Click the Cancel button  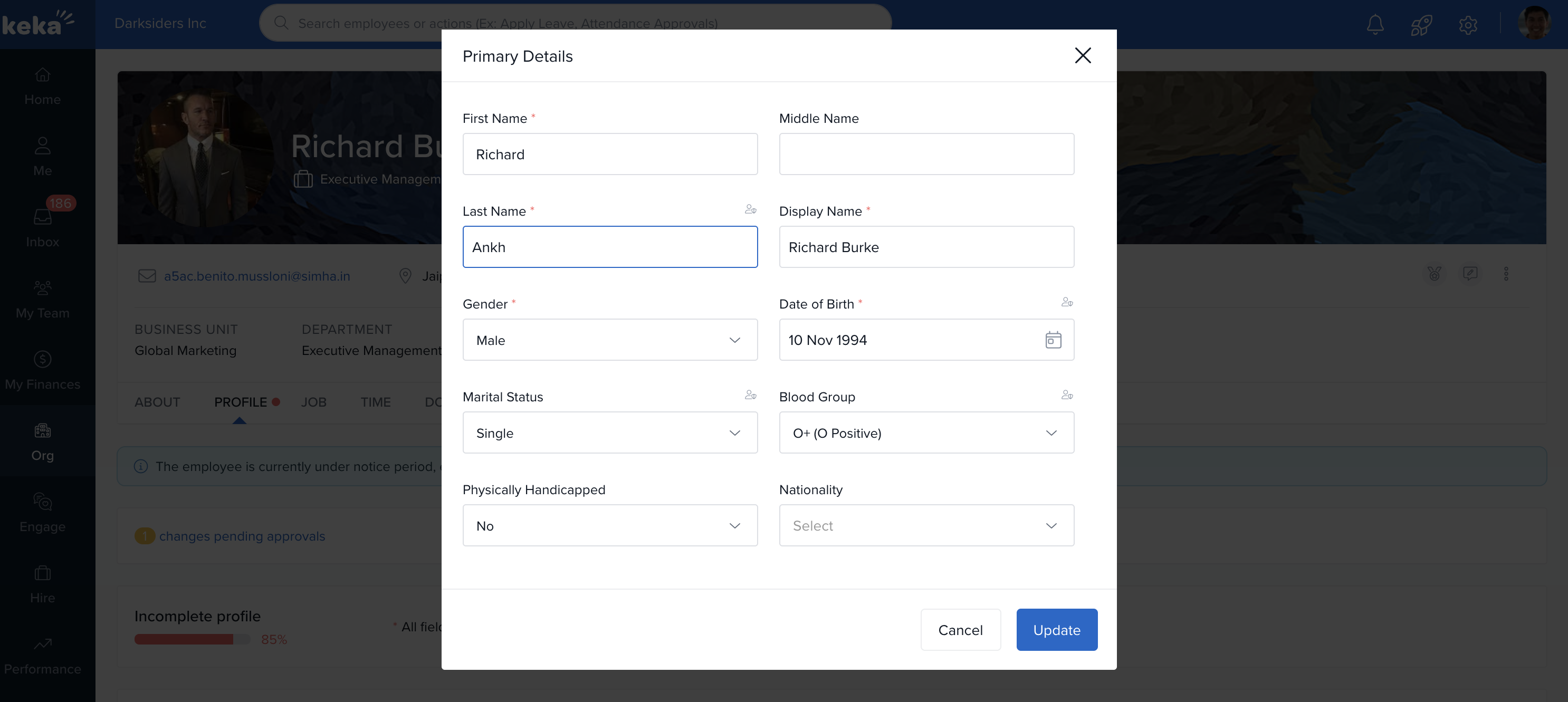coord(960,630)
